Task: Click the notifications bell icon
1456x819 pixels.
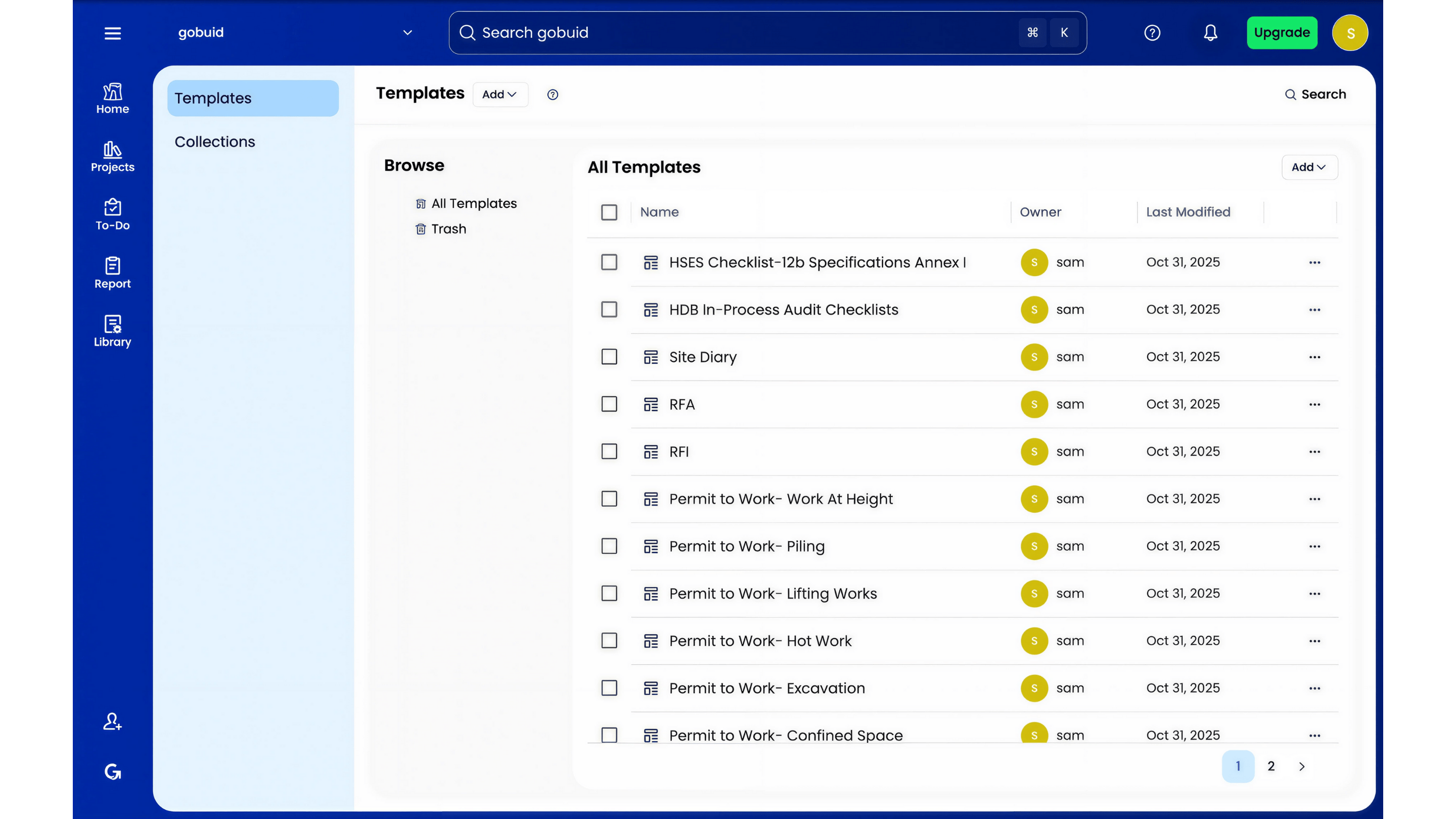Action: point(1210,33)
